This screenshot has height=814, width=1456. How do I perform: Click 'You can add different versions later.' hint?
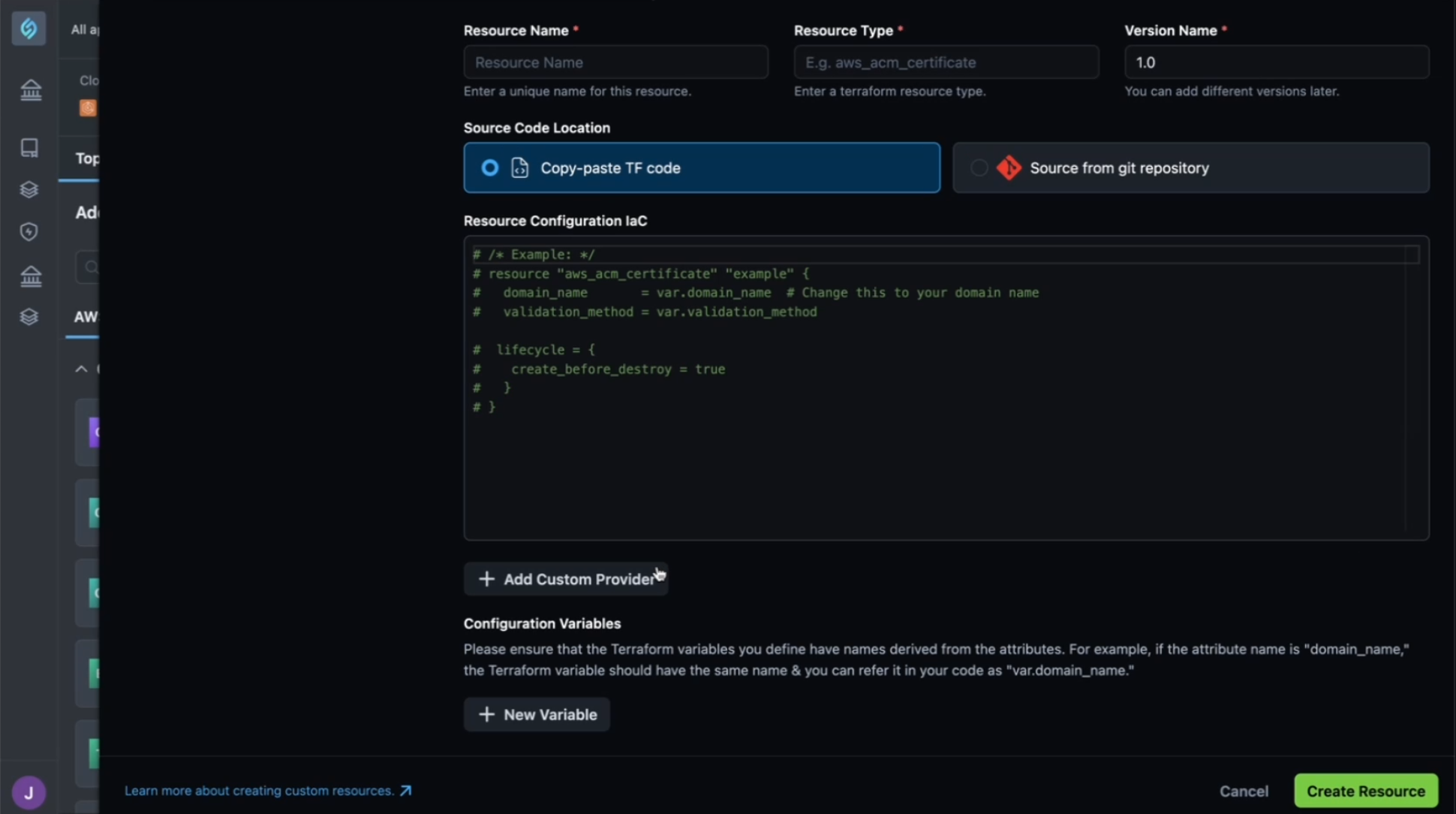(1232, 91)
